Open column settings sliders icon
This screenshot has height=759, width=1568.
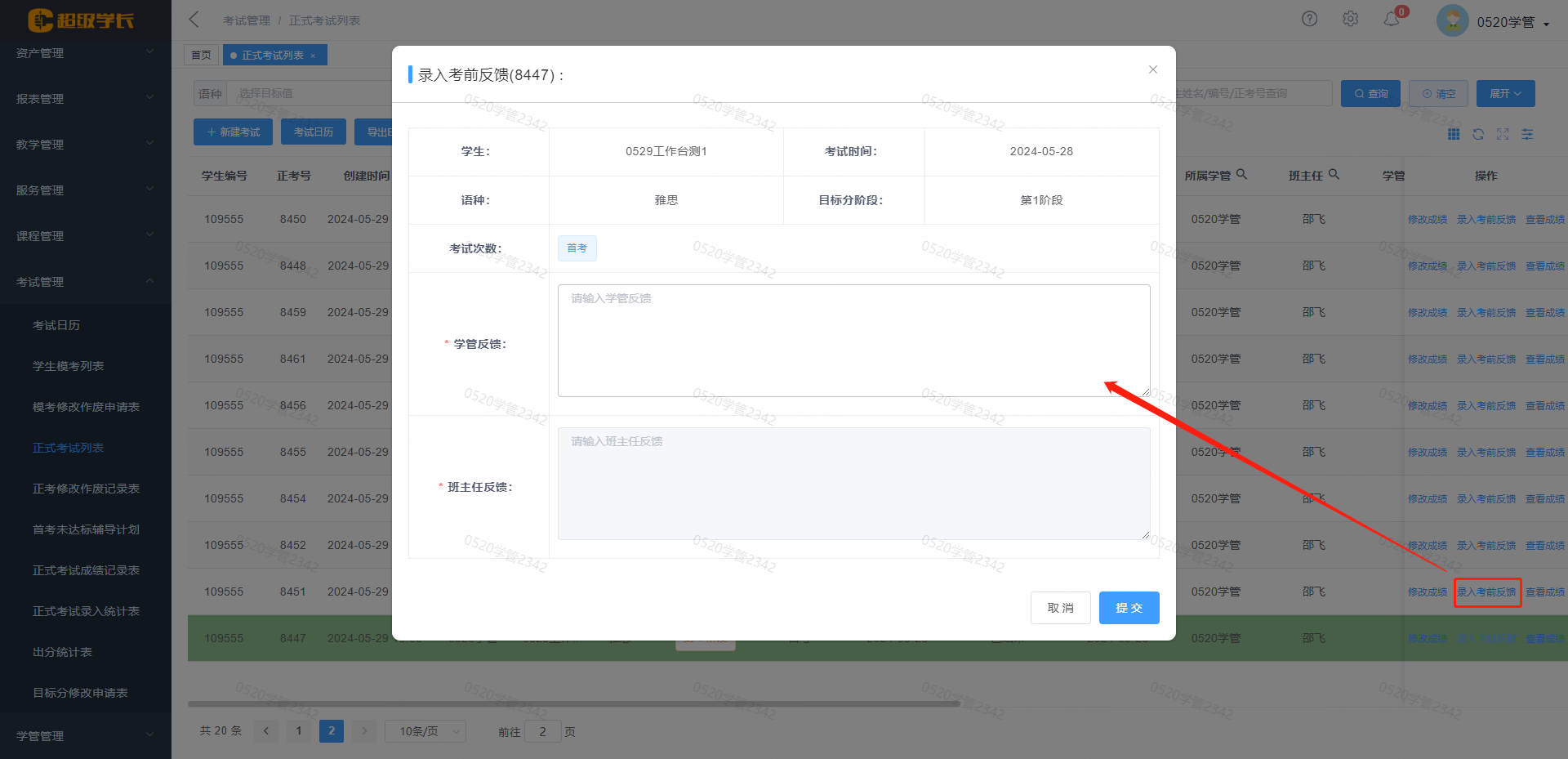point(1527,134)
